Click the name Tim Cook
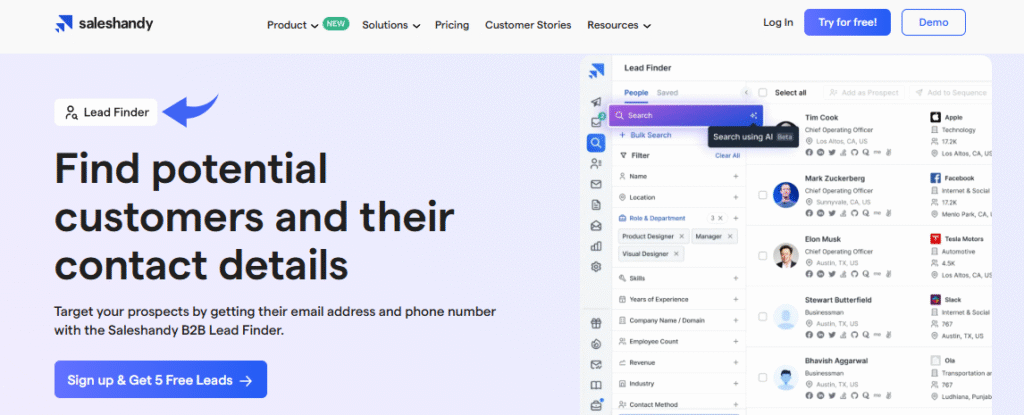Image resolution: width=1024 pixels, height=415 pixels. 821,118
